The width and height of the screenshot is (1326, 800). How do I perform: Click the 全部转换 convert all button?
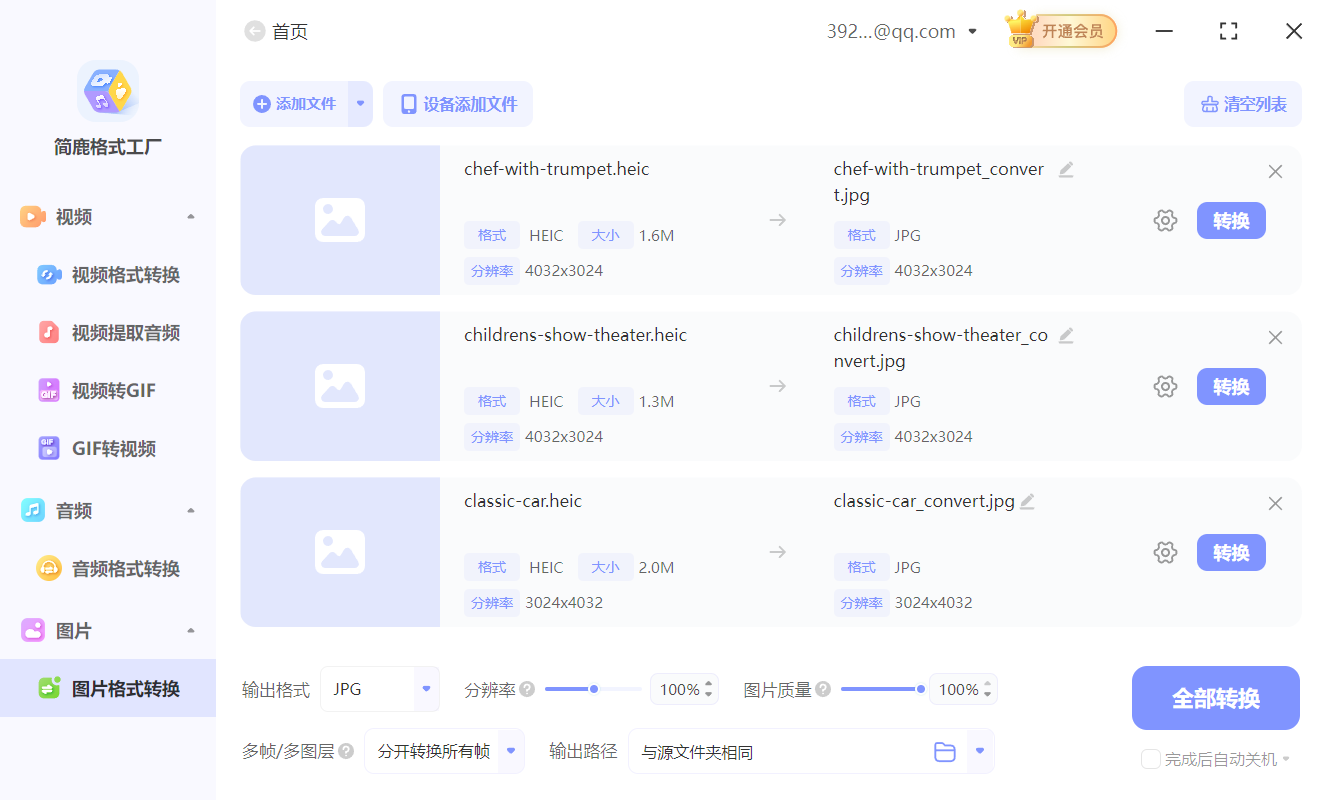pyautogui.click(x=1215, y=698)
